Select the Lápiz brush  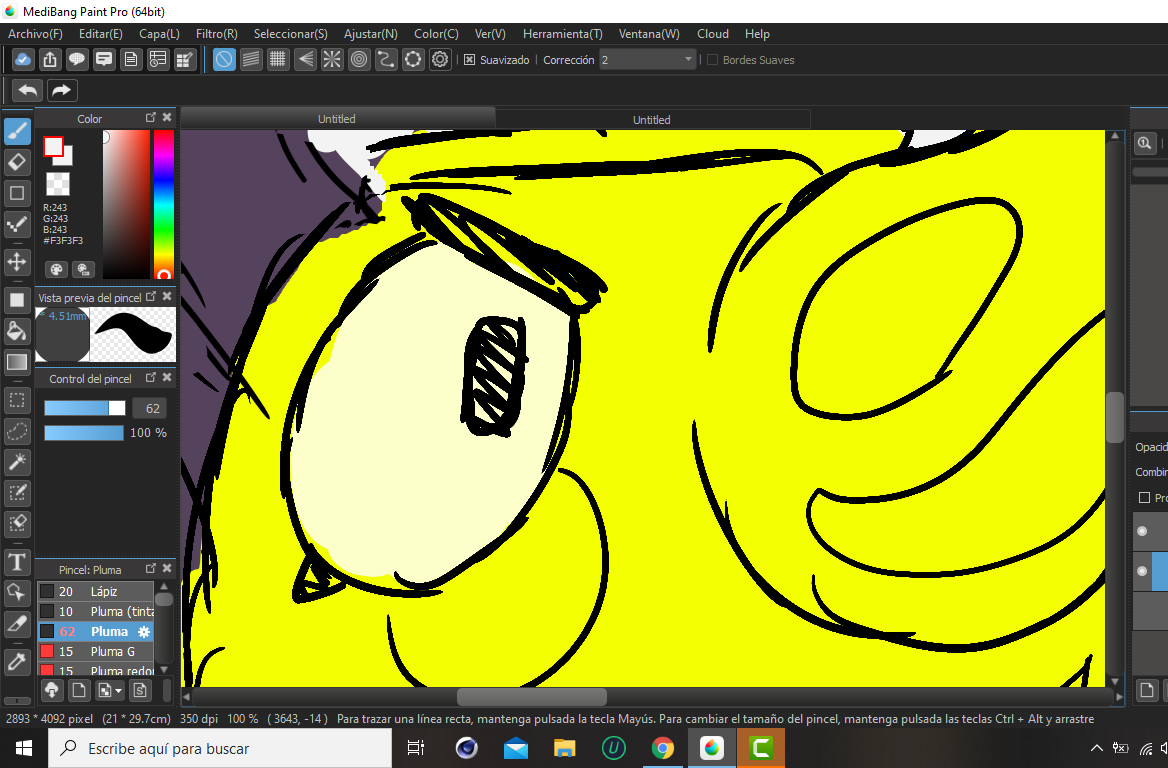(x=95, y=591)
